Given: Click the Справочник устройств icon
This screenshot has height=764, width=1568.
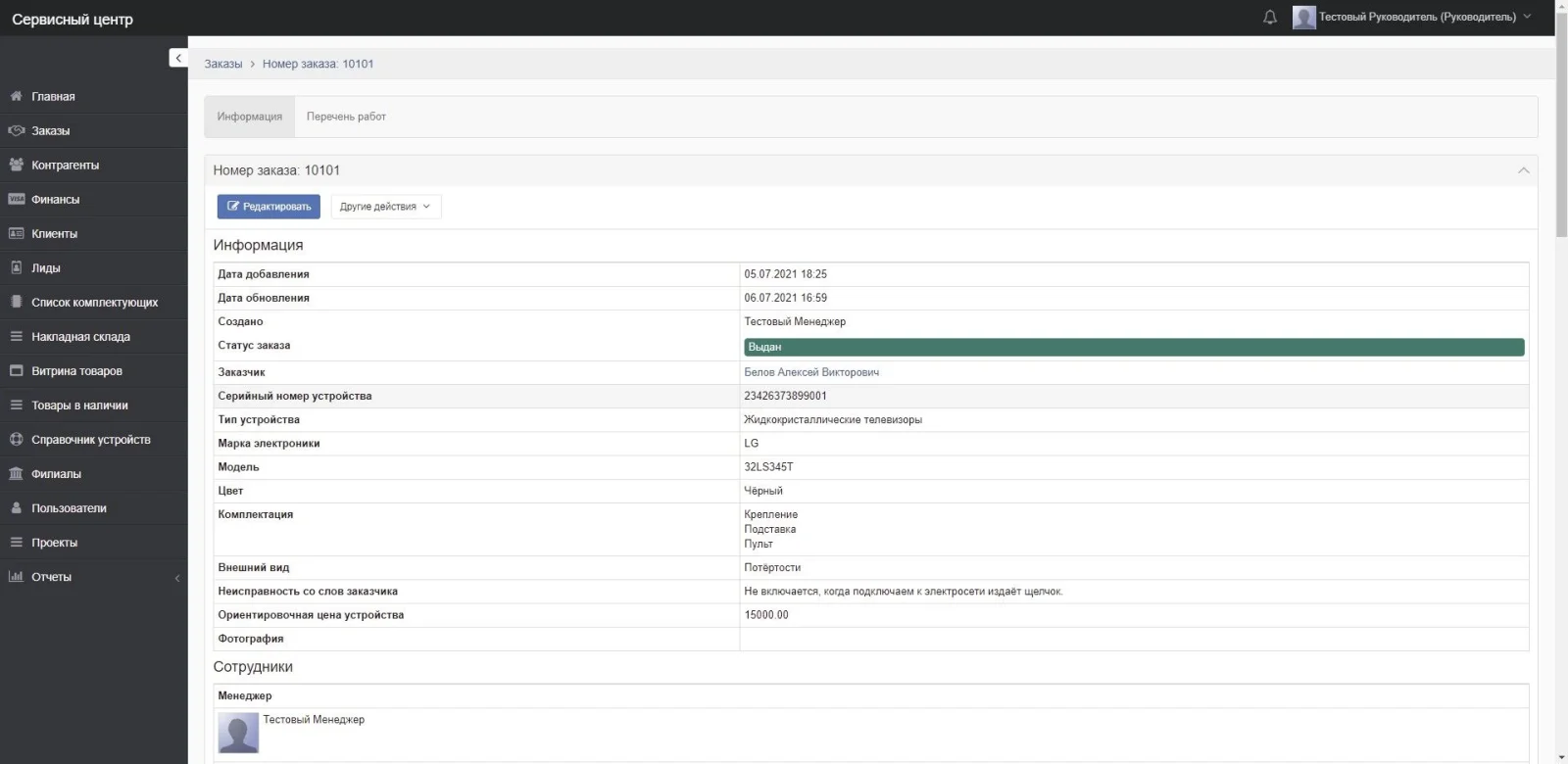Looking at the screenshot, I should (16, 440).
